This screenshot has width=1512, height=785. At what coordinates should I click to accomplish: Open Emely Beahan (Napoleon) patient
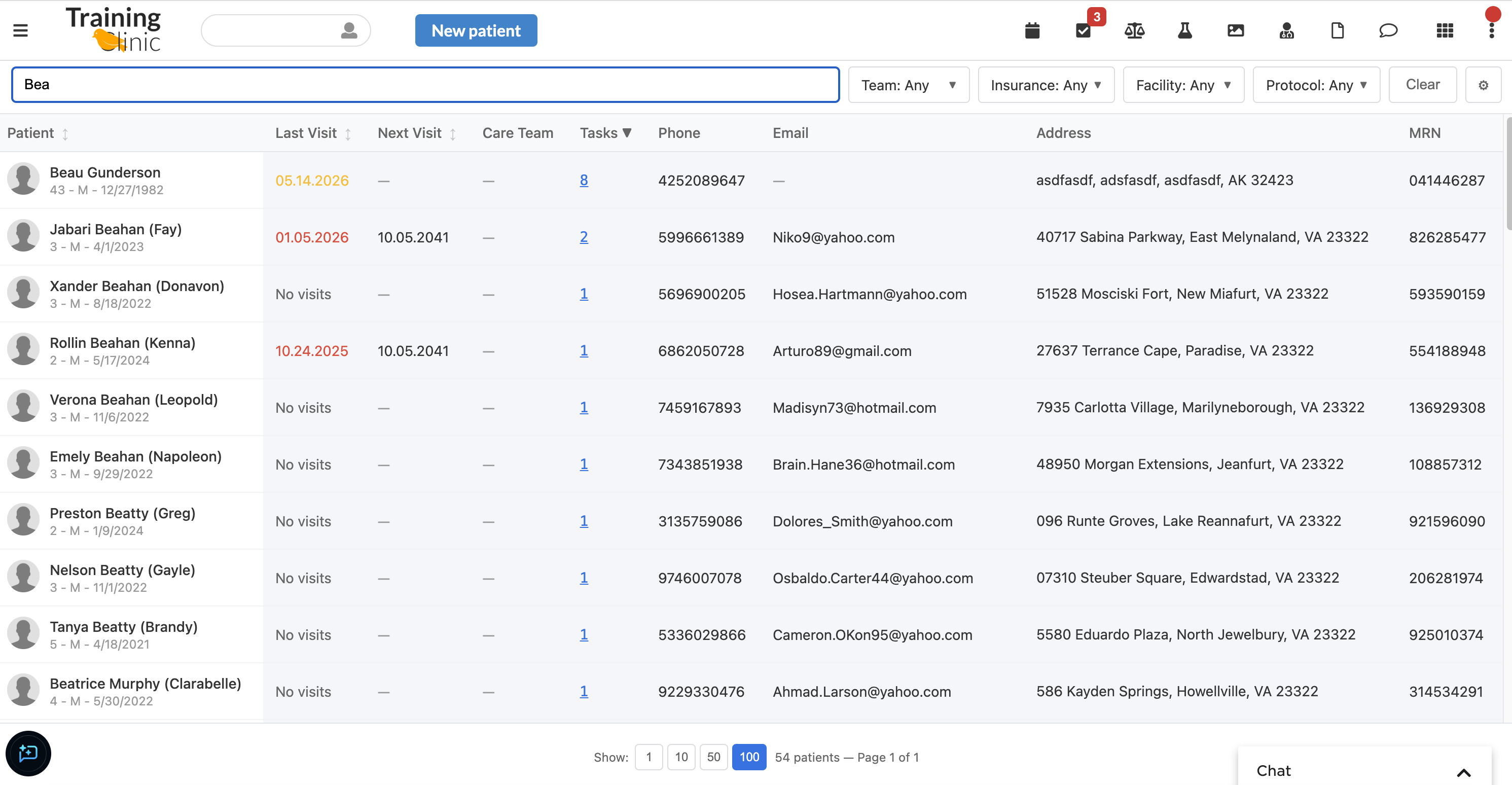pyautogui.click(x=135, y=456)
